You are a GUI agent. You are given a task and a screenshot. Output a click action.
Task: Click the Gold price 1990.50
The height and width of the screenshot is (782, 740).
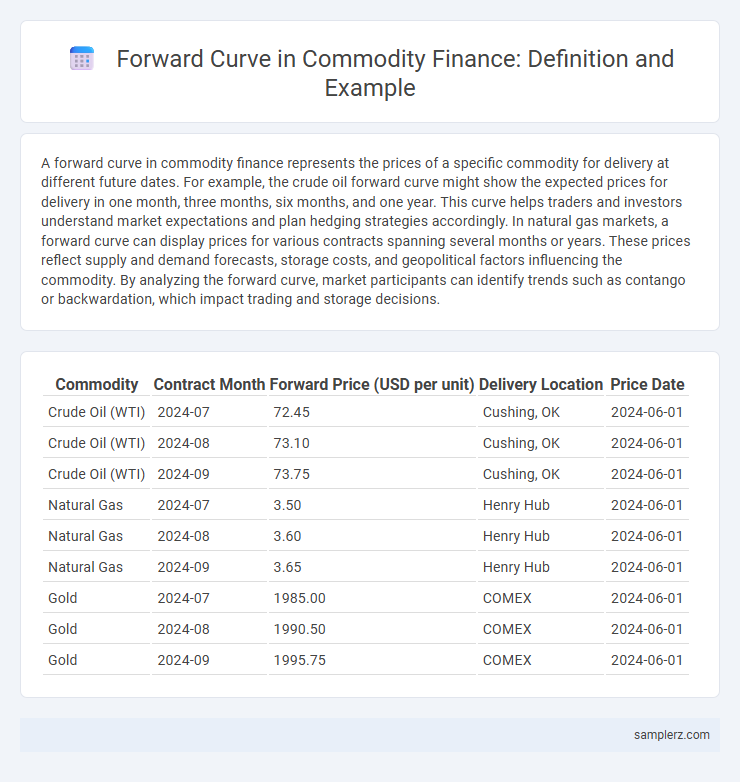click(300, 629)
